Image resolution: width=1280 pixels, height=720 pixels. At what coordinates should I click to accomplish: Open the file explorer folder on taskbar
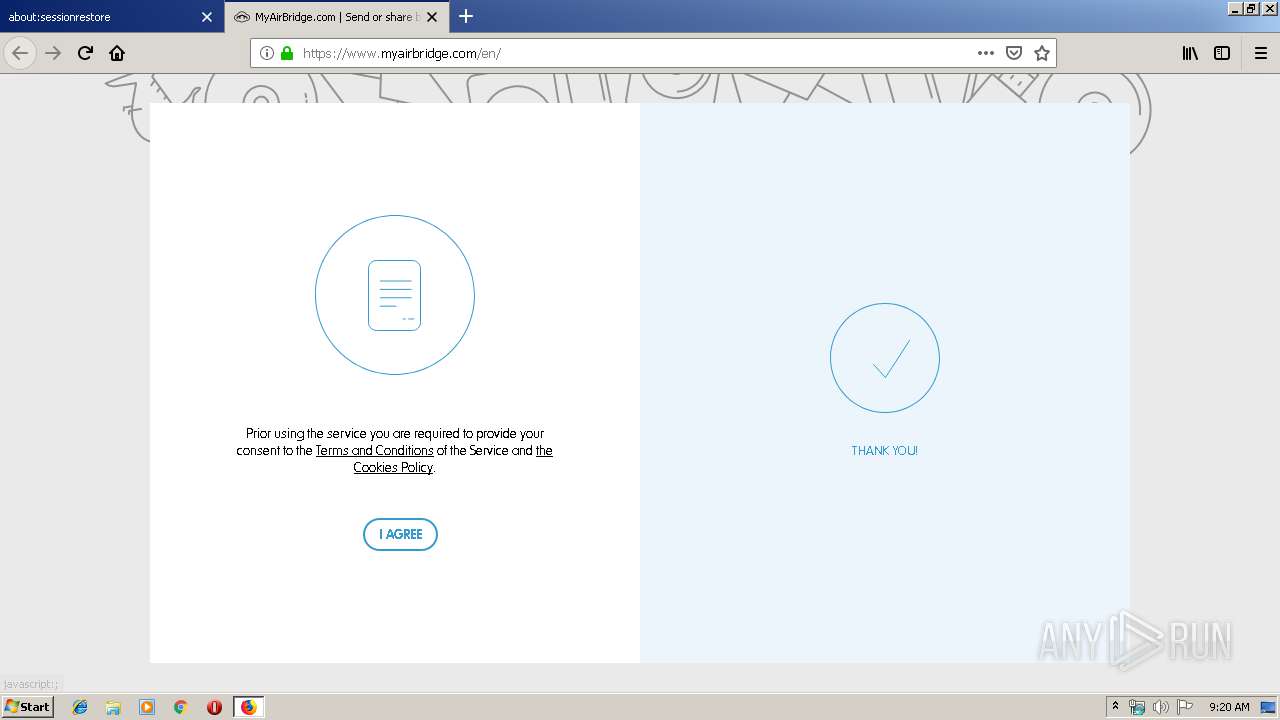113,707
